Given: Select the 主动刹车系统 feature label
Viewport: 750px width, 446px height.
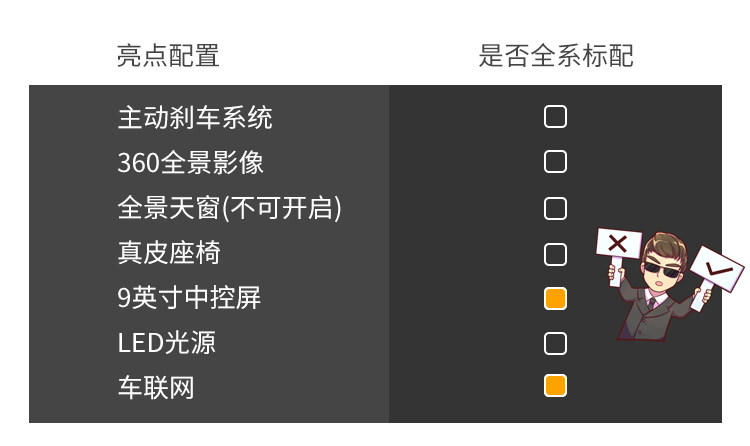Looking at the screenshot, I should [195, 118].
